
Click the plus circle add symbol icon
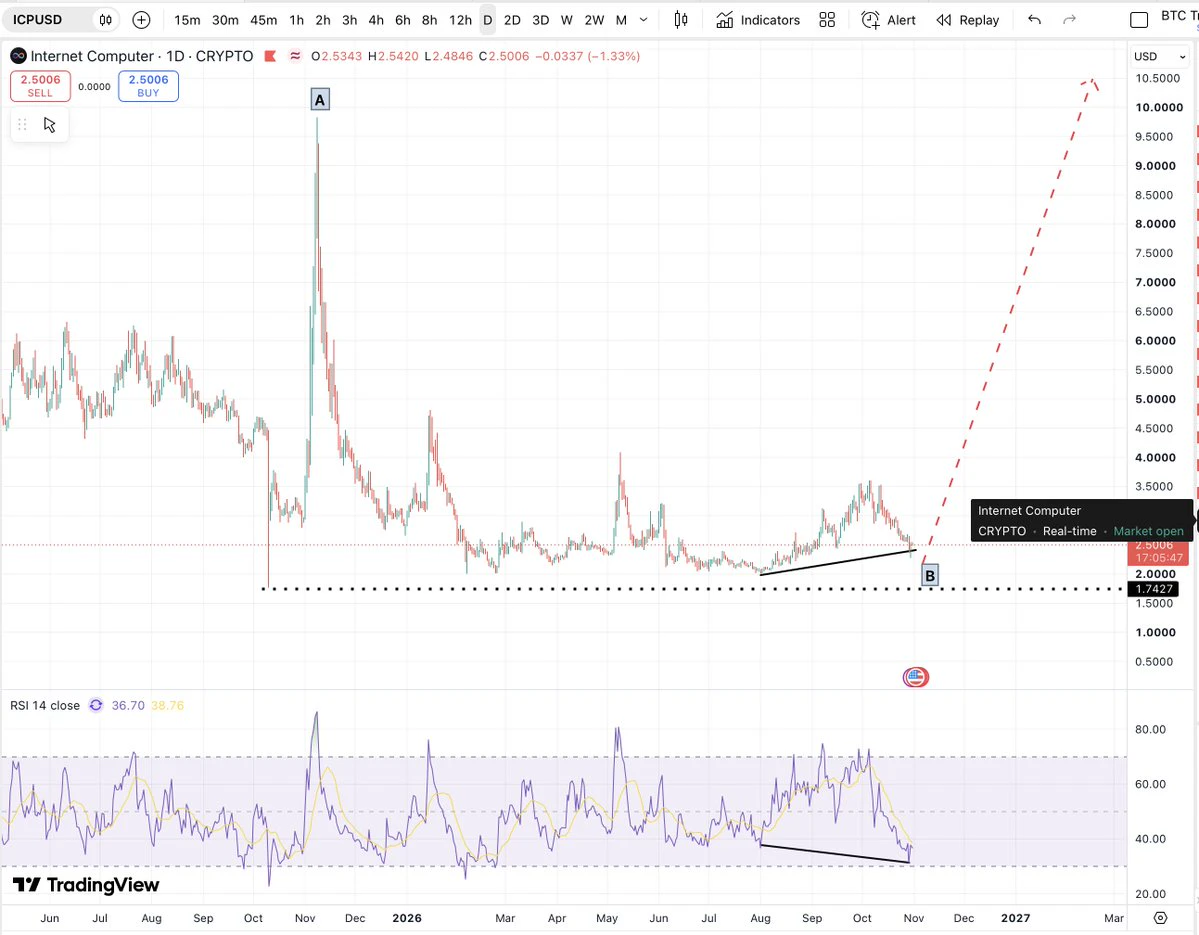click(x=141, y=20)
